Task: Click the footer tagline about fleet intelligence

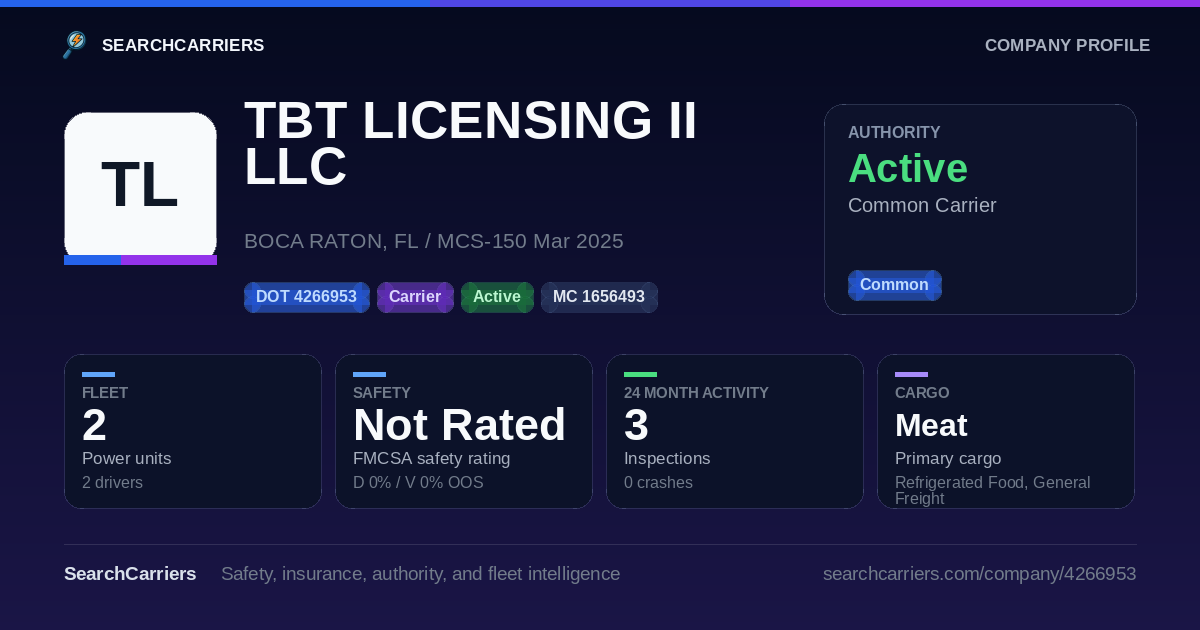Action: coord(420,574)
